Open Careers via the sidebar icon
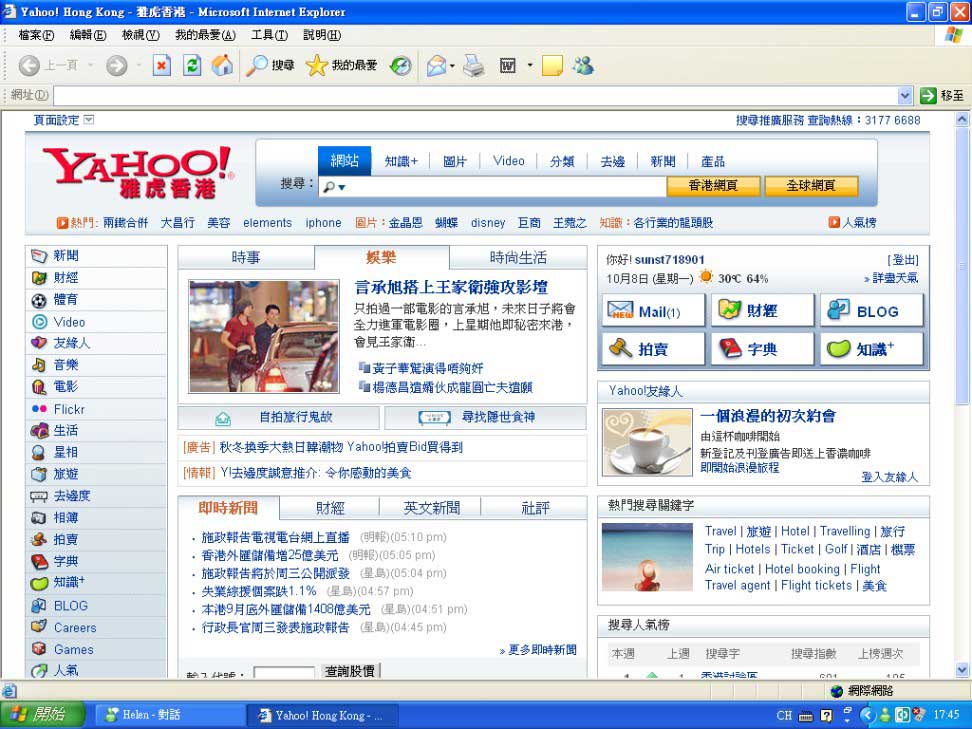972x729 pixels. [x=39, y=627]
